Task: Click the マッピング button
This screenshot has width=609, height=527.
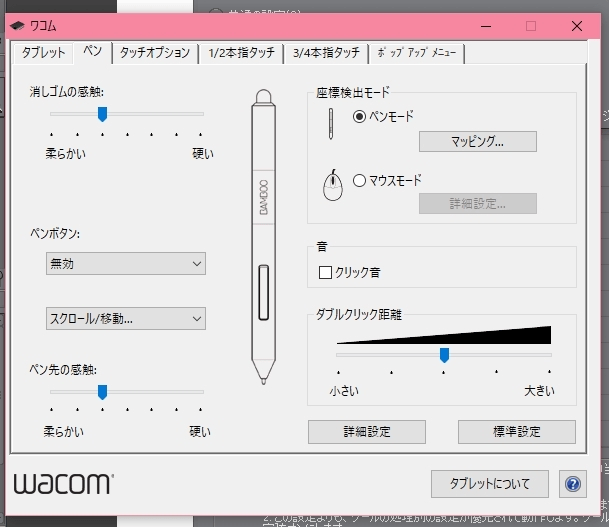Action: pyautogui.click(x=478, y=141)
